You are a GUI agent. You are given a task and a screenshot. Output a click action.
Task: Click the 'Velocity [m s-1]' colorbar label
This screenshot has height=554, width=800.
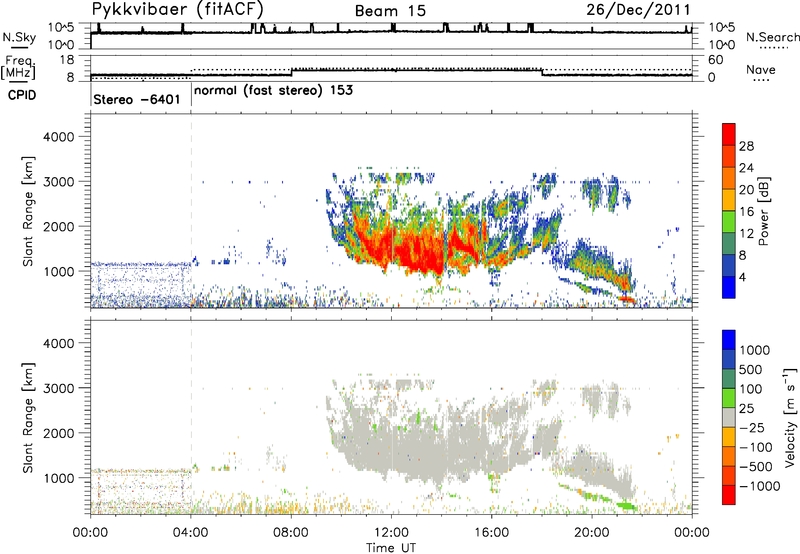790,417
